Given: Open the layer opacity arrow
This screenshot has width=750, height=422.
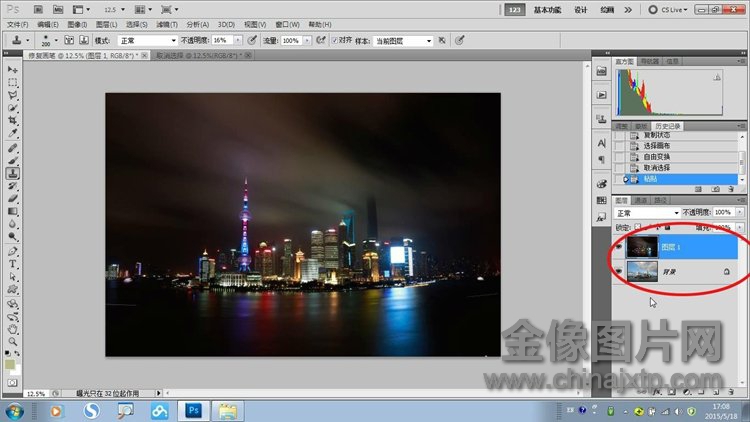Looking at the screenshot, I should (x=740, y=212).
